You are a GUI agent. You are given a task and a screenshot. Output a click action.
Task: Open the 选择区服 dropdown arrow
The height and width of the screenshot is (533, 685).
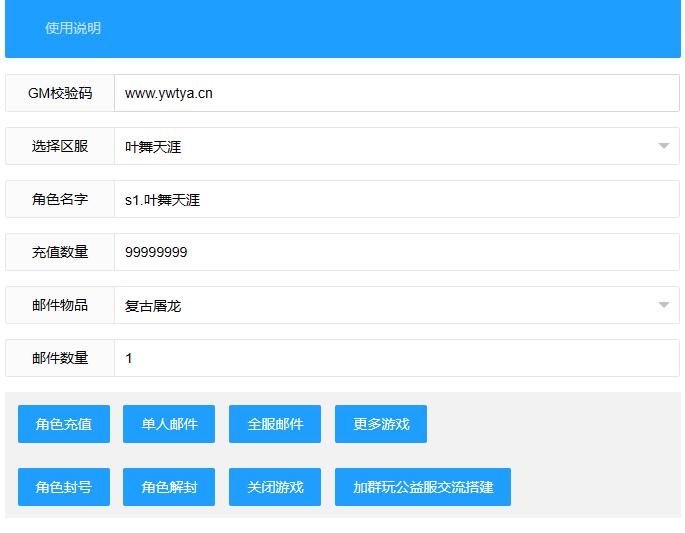point(664,146)
